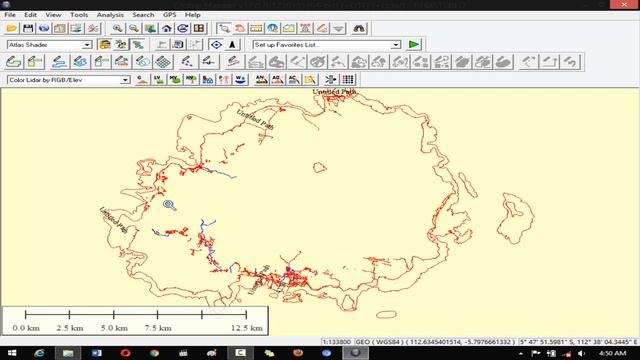The width and height of the screenshot is (640, 360).
Task: Select the Measure ruler tool
Action: click(256, 28)
